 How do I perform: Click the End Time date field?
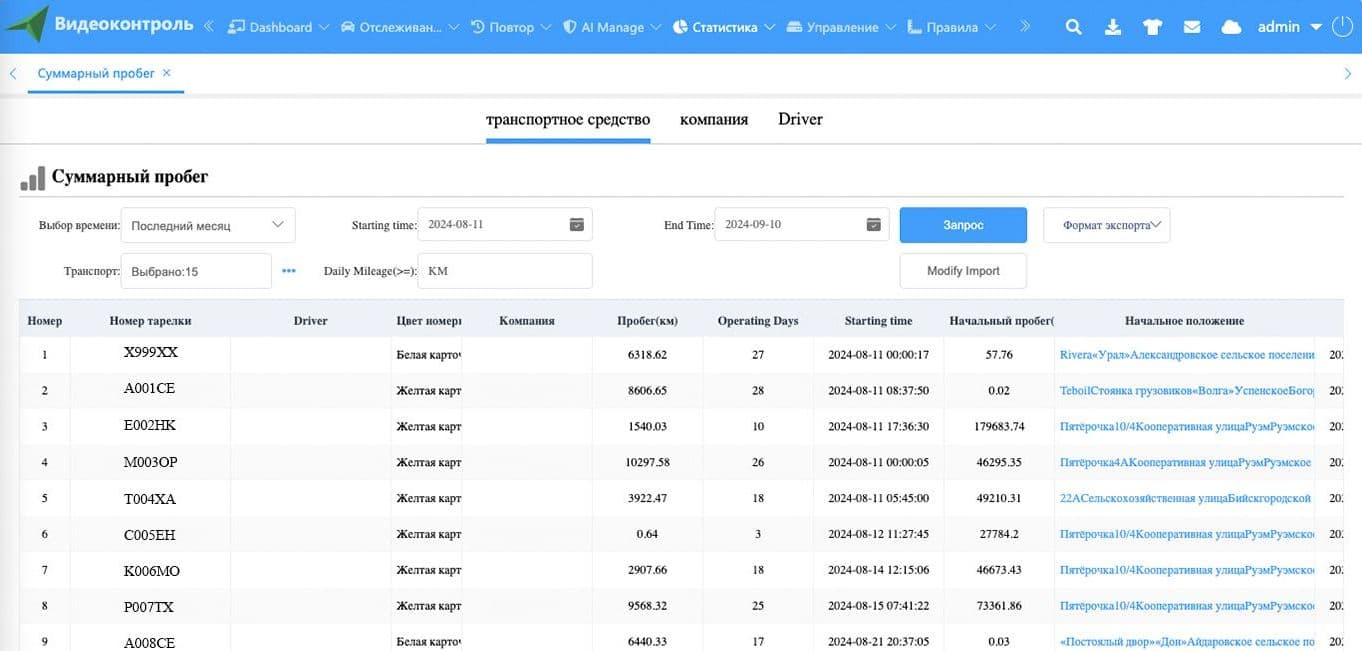coord(802,225)
